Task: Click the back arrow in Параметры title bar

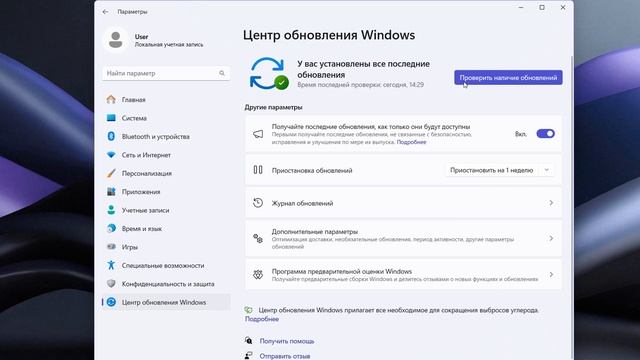Action: tap(105, 12)
